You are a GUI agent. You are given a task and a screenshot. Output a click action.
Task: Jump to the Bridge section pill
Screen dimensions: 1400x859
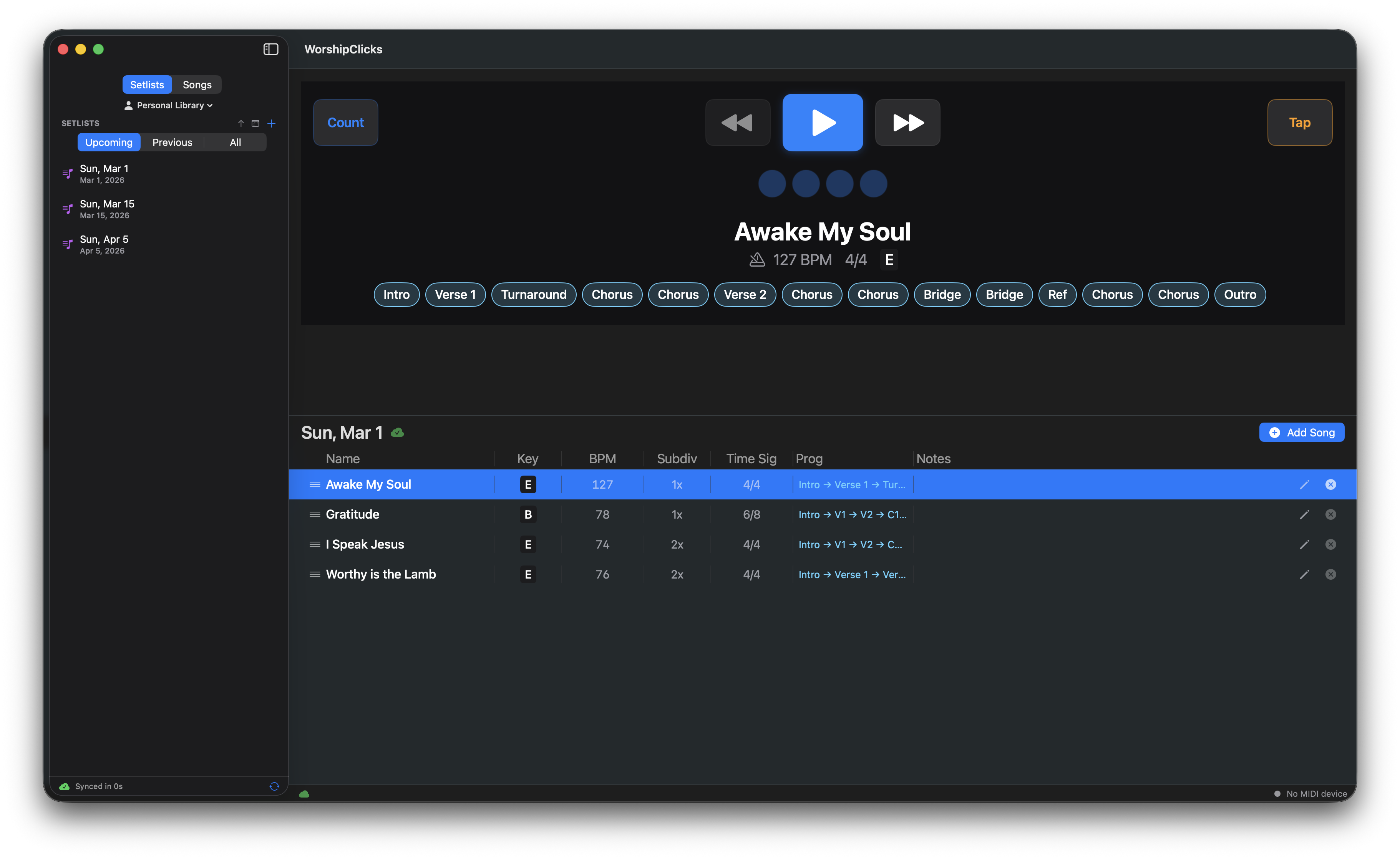click(942, 294)
